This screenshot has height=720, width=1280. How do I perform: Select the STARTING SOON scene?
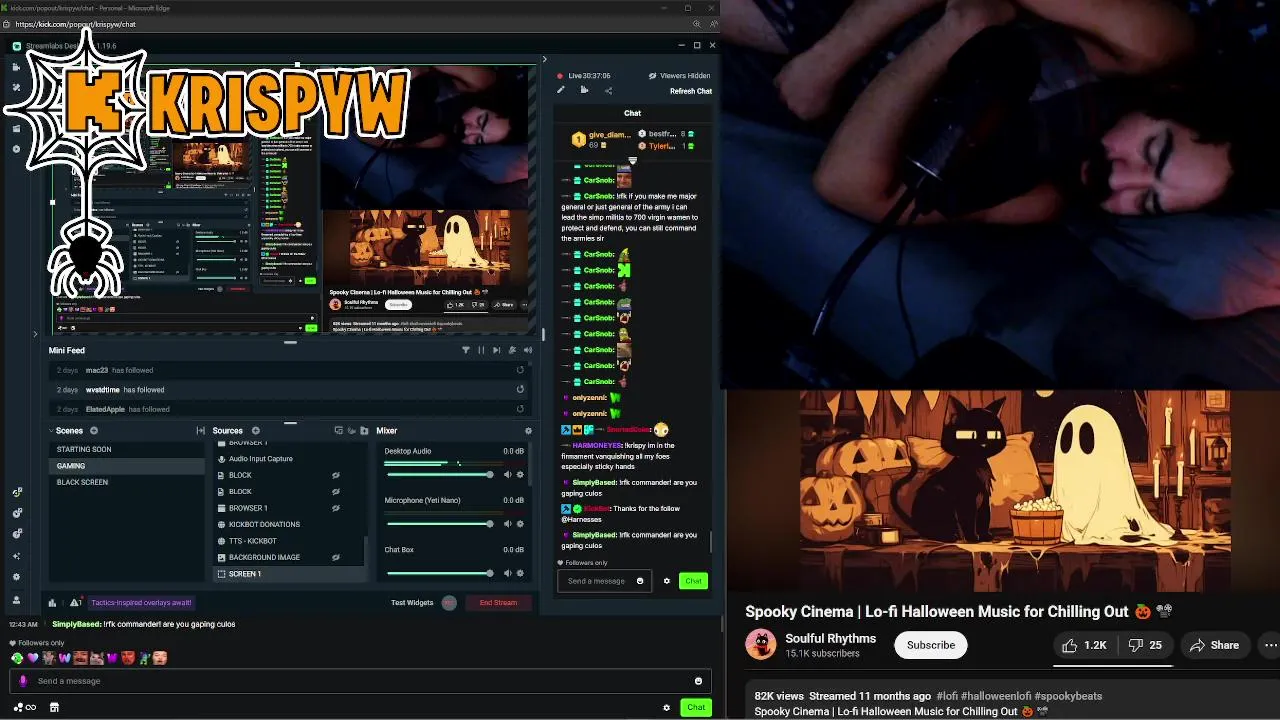(127, 449)
